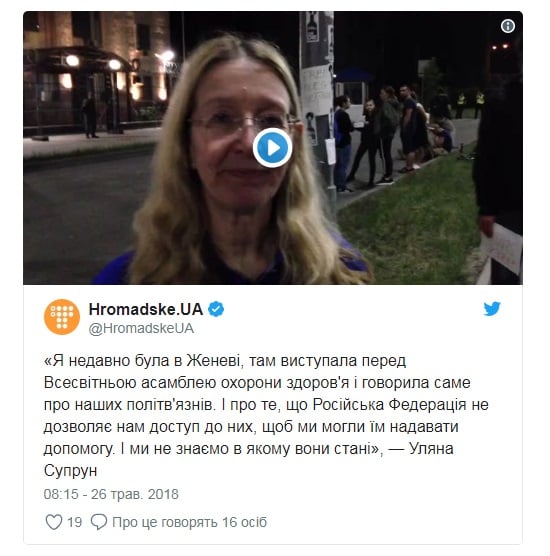
Task: Open replies via speech bubble icon
Action: pyautogui.click(x=99, y=522)
